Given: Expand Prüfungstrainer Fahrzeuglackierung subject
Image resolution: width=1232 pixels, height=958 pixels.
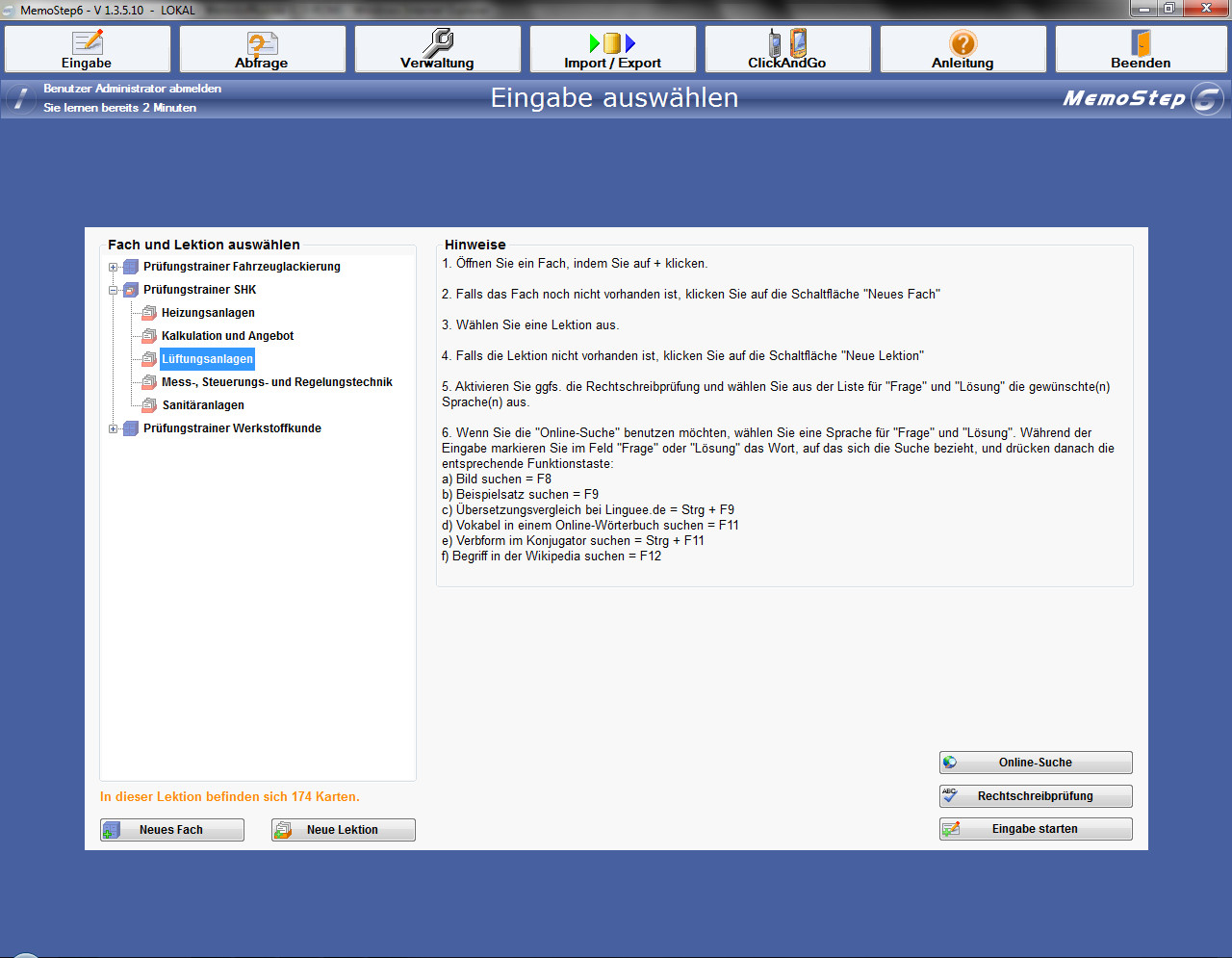Looking at the screenshot, I should point(114,267).
